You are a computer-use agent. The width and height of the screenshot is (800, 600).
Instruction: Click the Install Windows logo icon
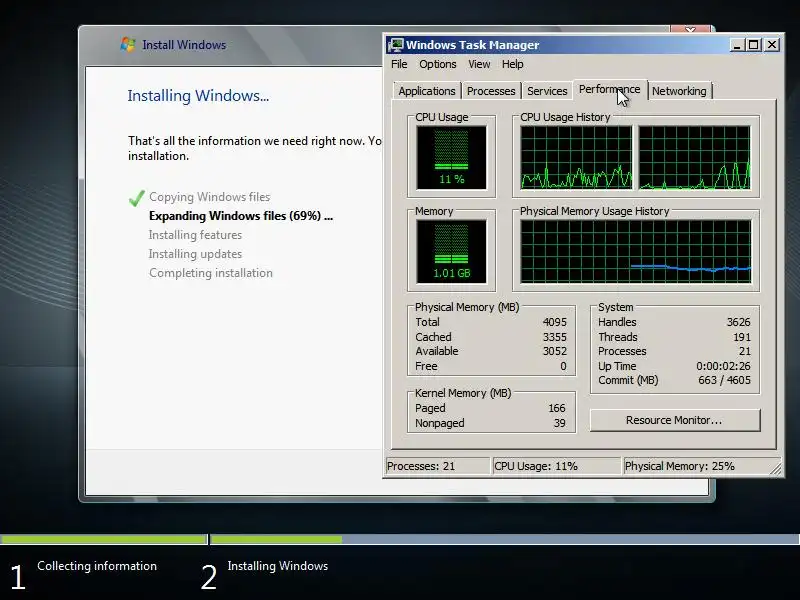[128, 44]
